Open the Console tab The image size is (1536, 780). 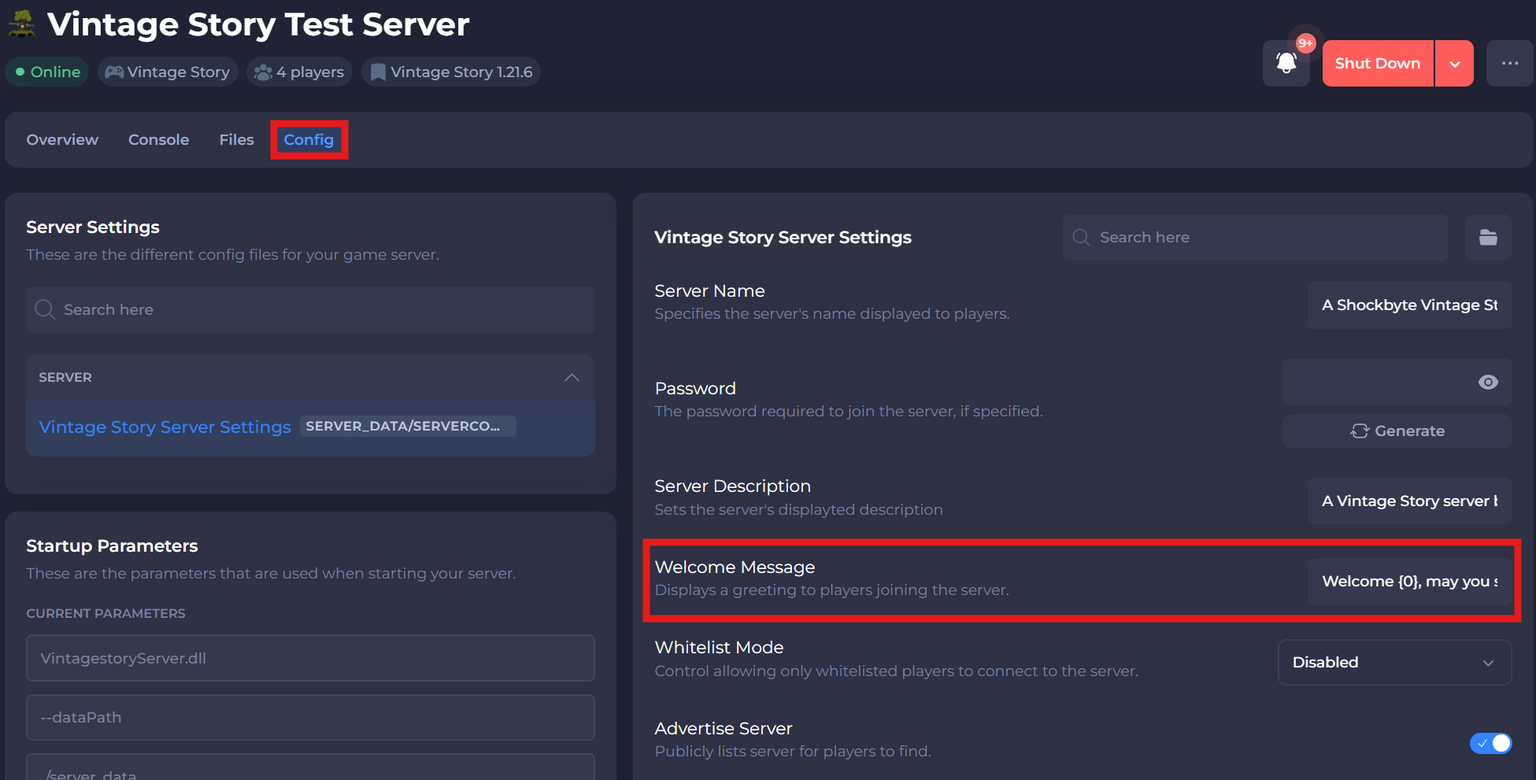coord(158,140)
